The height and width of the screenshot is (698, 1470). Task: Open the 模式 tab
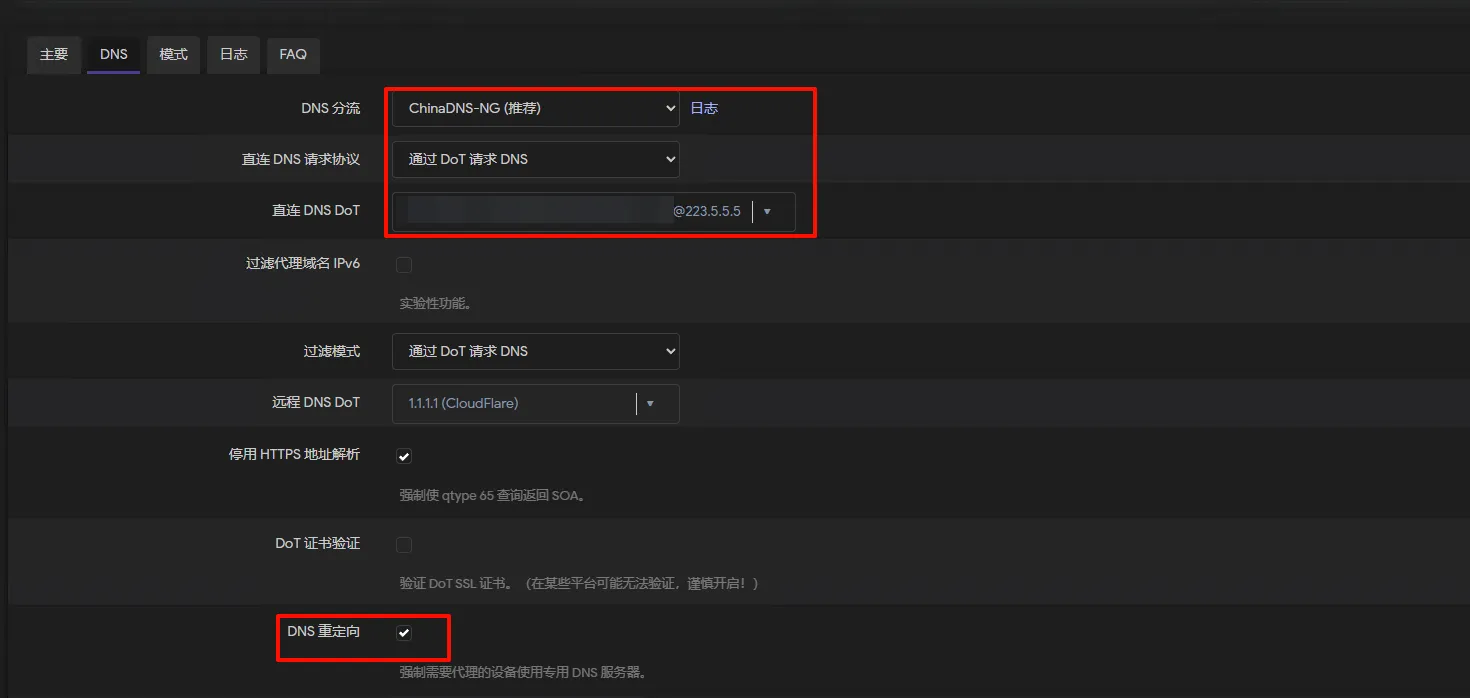point(173,55)
